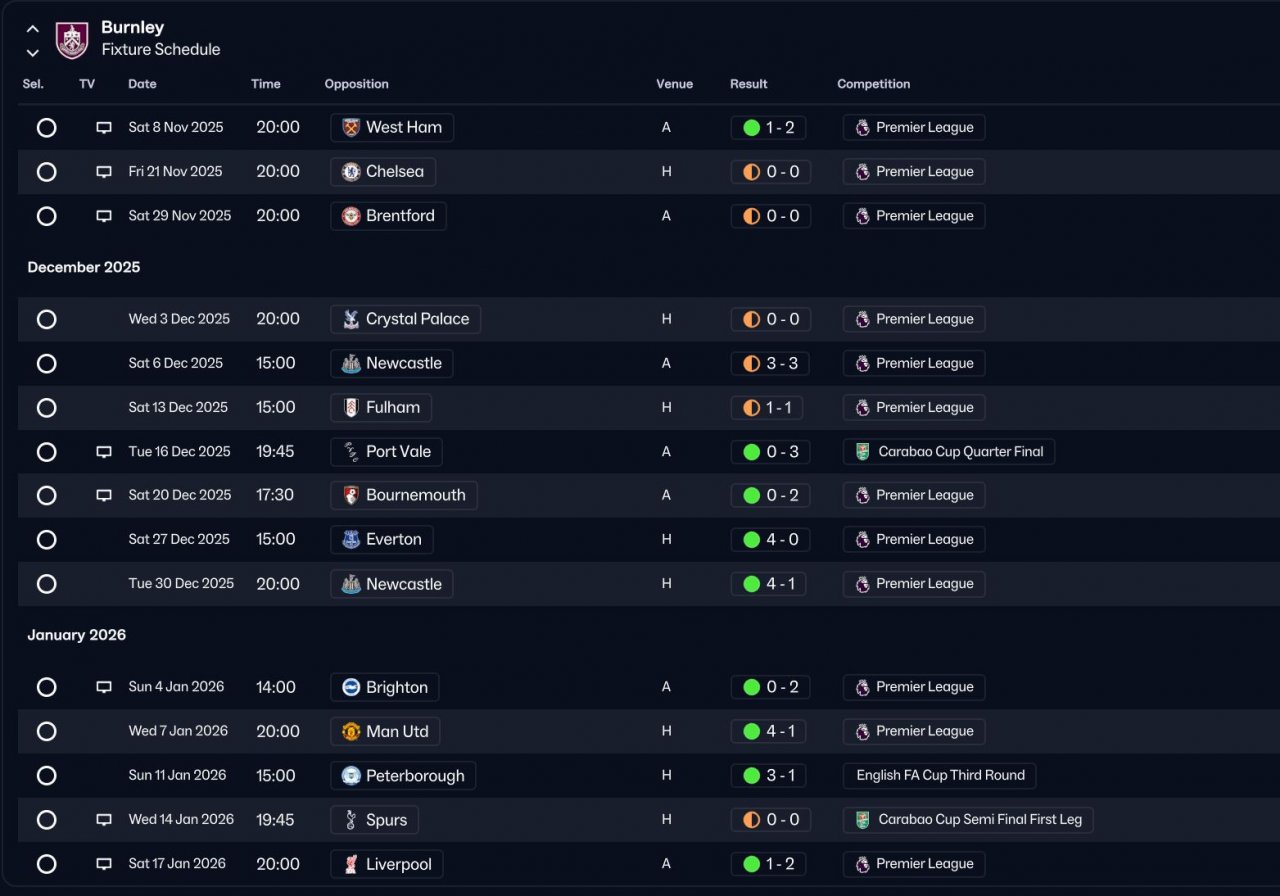Click the down chevron next to Burnley crest
The height and width of the screenshot is (896, 1280).
pyautogui.click(x=33, y=53)
